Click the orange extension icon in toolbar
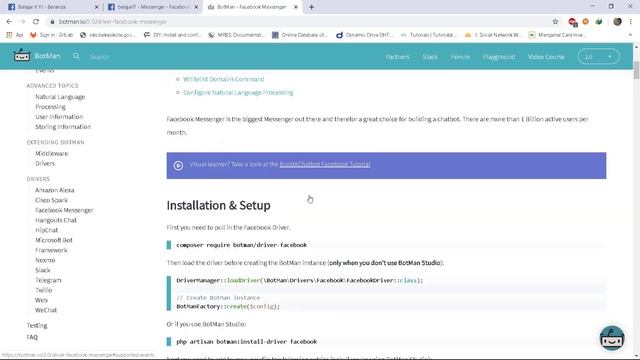The image size is (640, 360). pyautogui.click(x=585, y=22)
